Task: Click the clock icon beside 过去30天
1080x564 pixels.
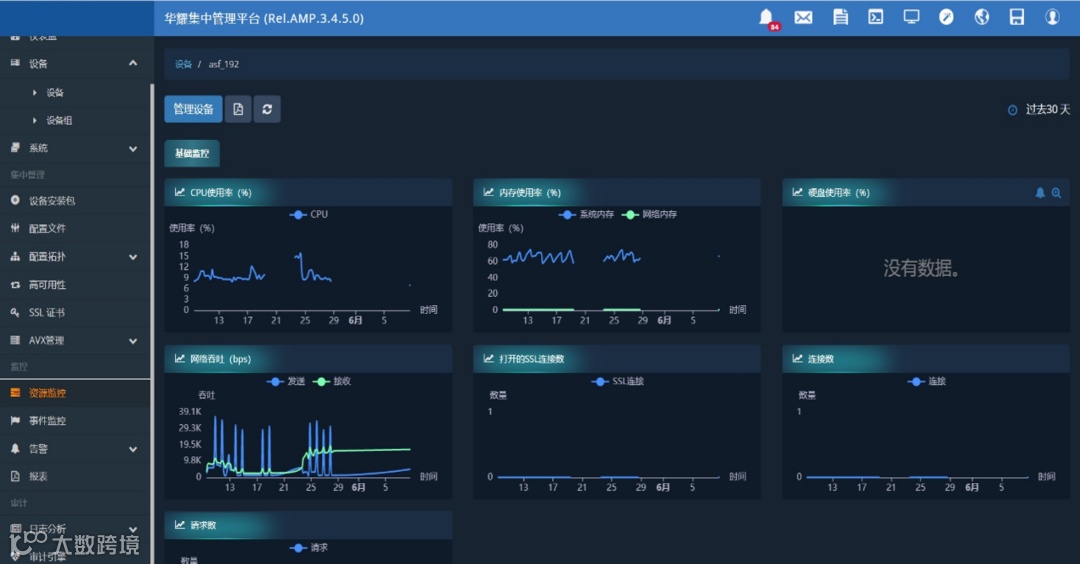Action: click(1012, 109)
